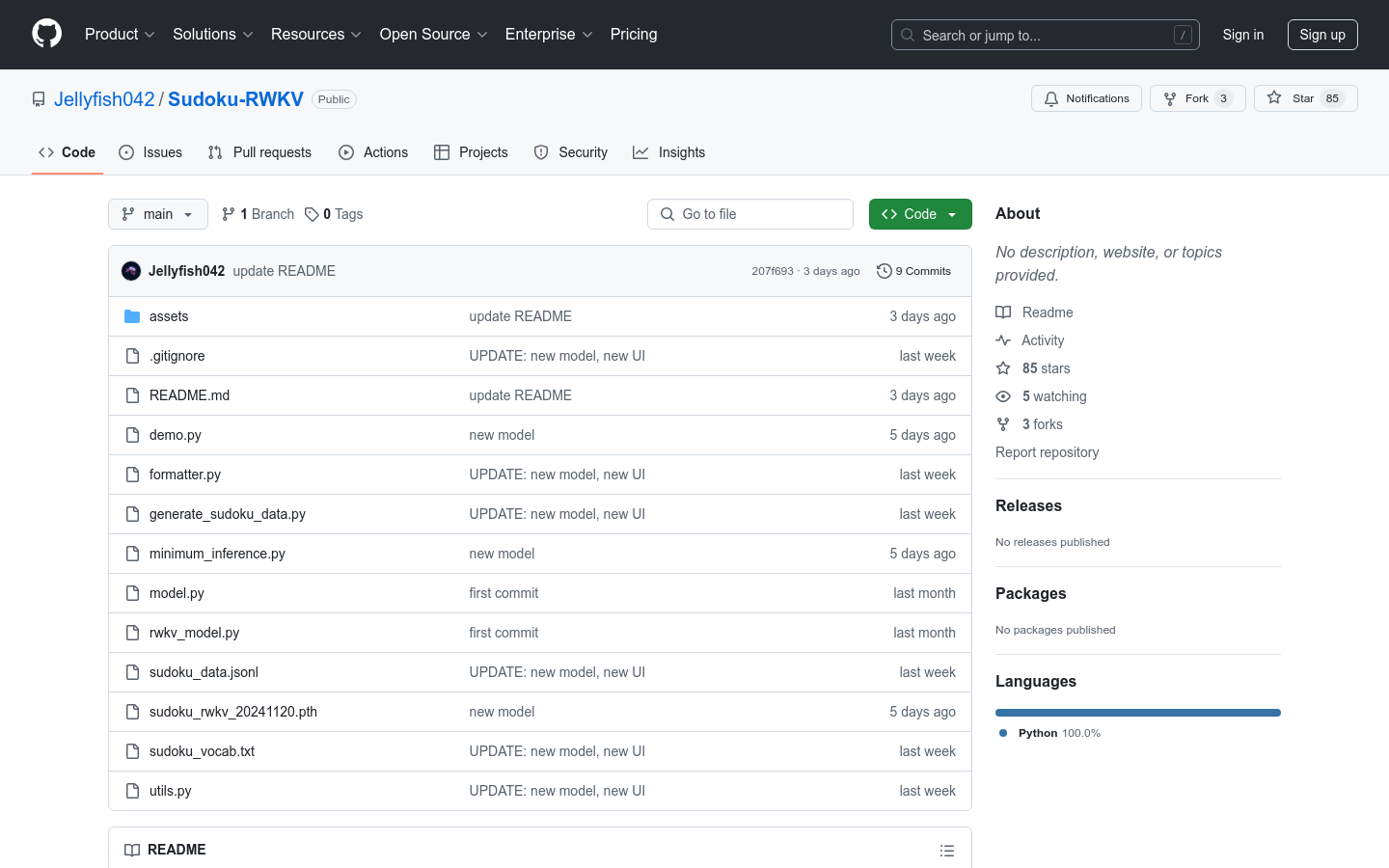This screenshot has width=1389, height=868.
Task: Open the assets folder icon
Action: click(x=132, y=316)
